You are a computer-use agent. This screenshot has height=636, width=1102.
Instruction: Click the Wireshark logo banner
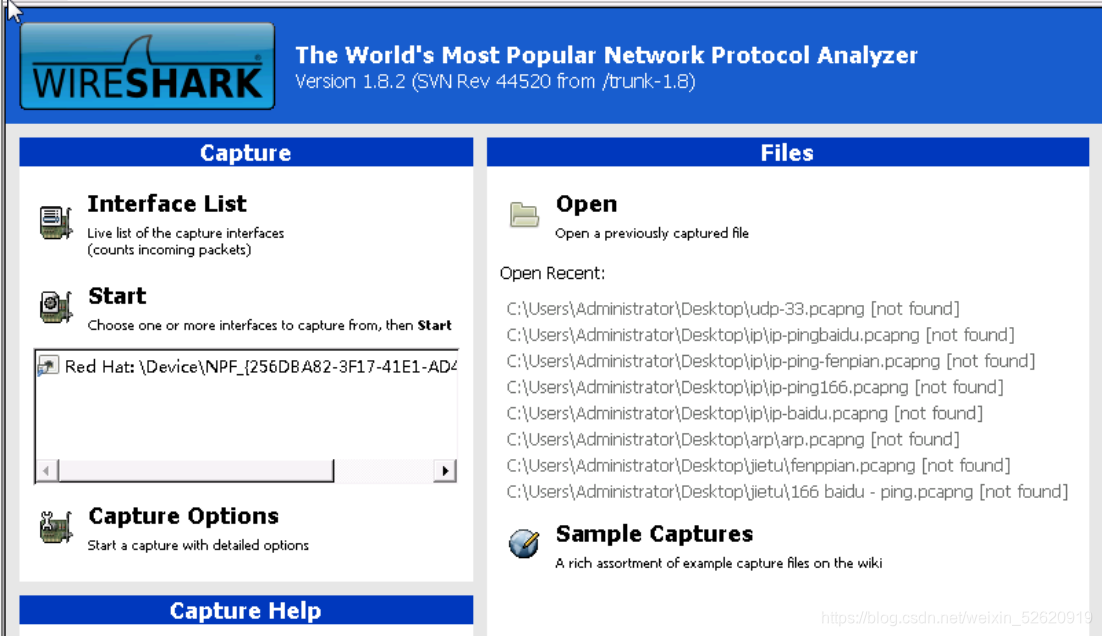pyautogui.click(x=148, y=66)
